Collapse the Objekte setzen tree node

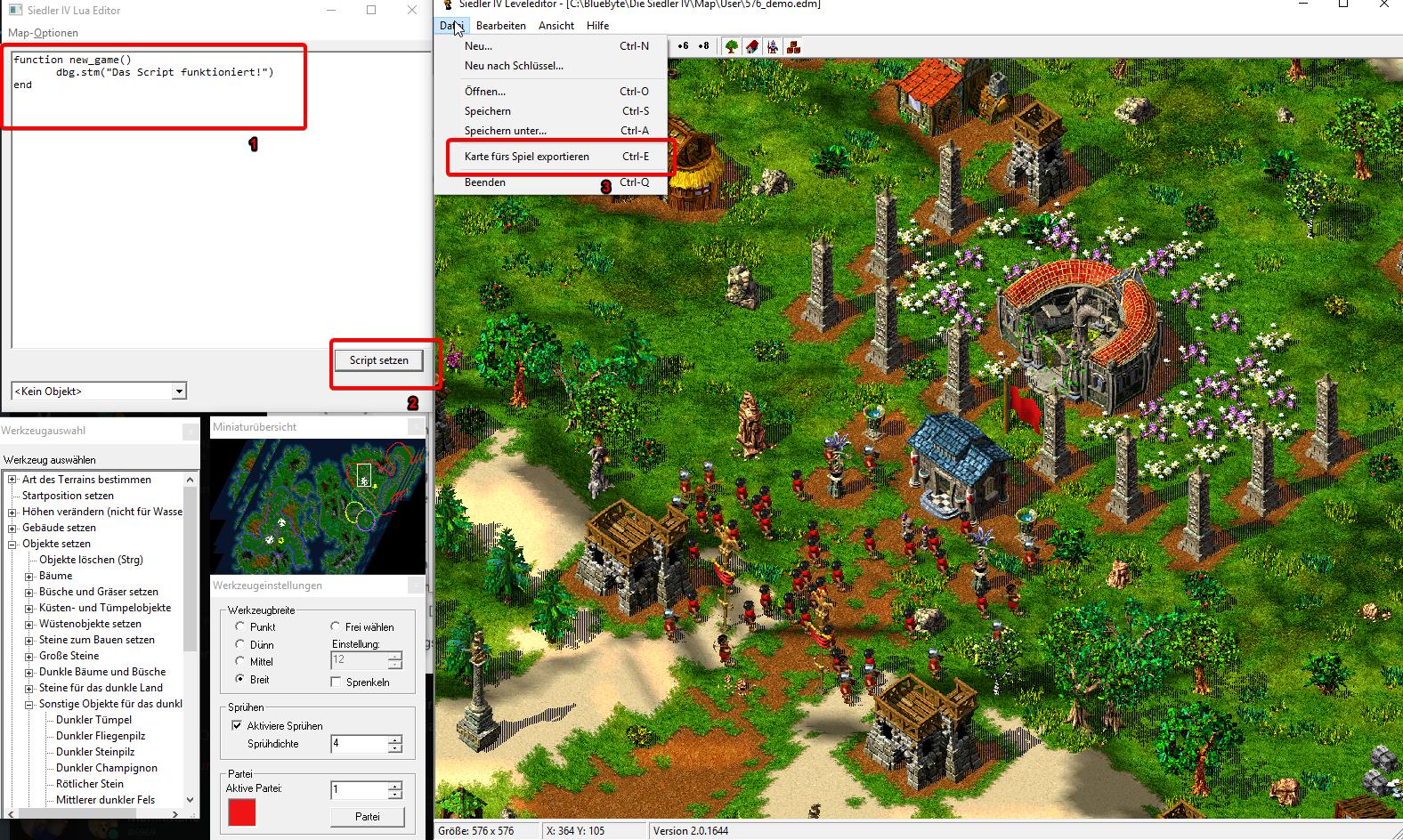(x=13, y=544)
